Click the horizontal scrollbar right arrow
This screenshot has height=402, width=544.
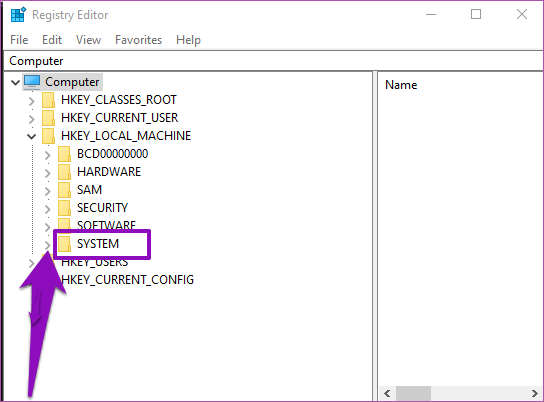[x=534, y=394]
